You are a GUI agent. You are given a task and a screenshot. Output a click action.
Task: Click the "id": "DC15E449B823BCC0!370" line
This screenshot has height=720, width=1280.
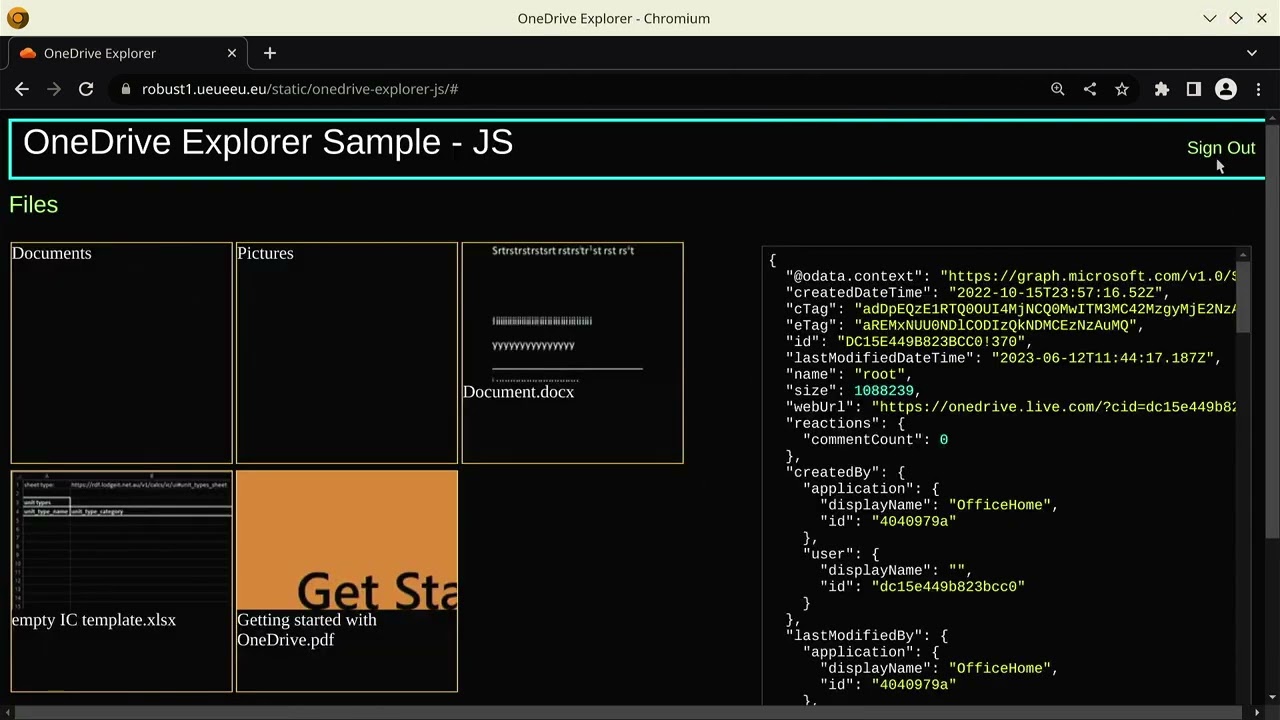pos(909,342)
